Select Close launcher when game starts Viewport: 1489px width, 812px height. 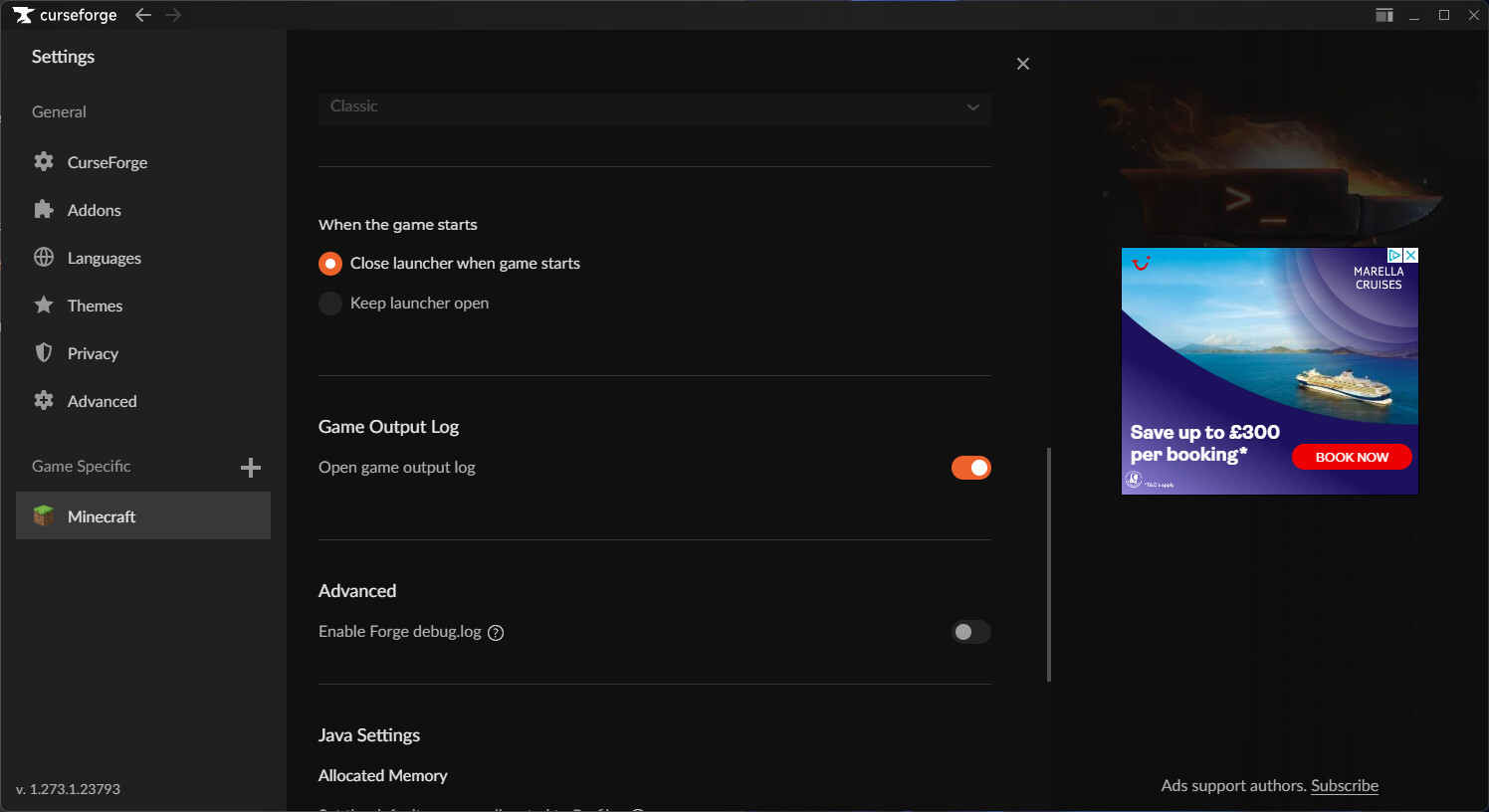pos(330,264)
